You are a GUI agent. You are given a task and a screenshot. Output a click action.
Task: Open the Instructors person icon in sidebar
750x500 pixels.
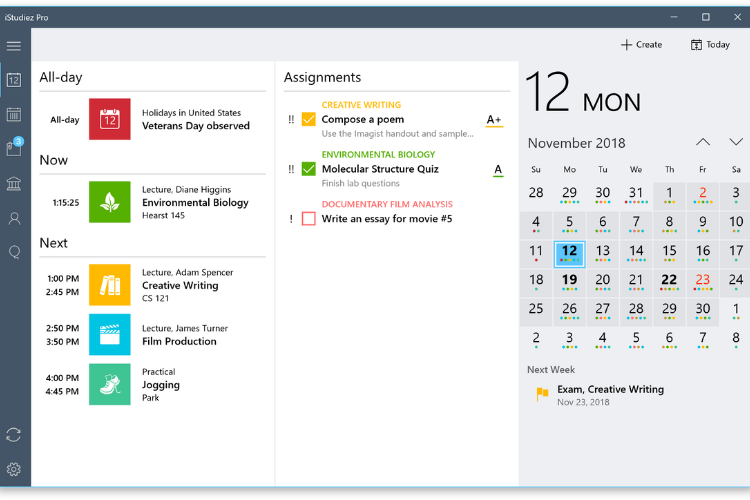(x=14, y=219)
